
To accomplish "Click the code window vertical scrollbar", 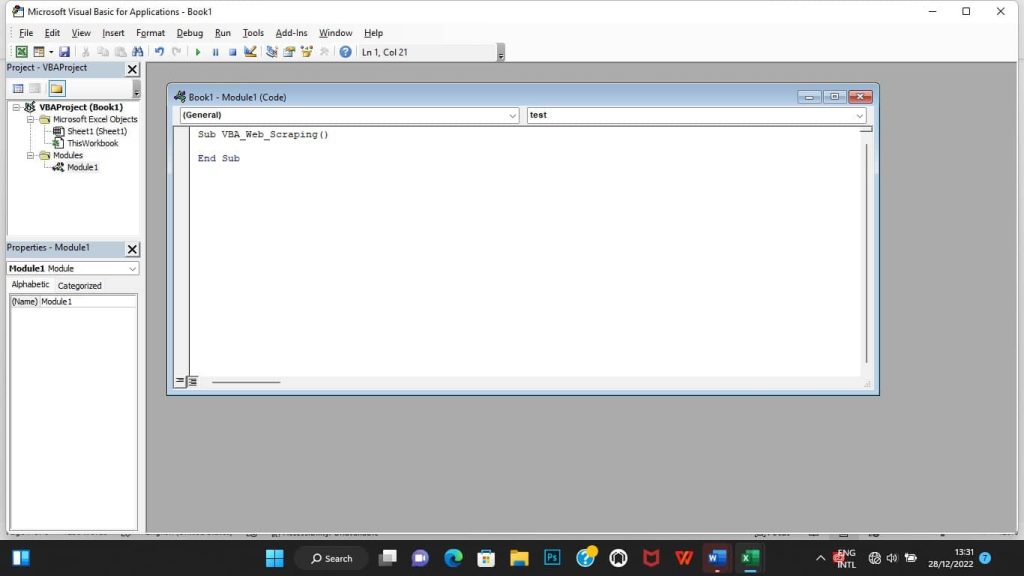I will pos(867,253).
